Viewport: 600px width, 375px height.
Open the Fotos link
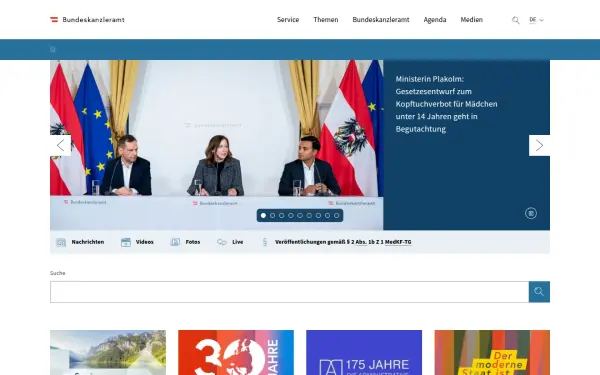tap(193, 242)
